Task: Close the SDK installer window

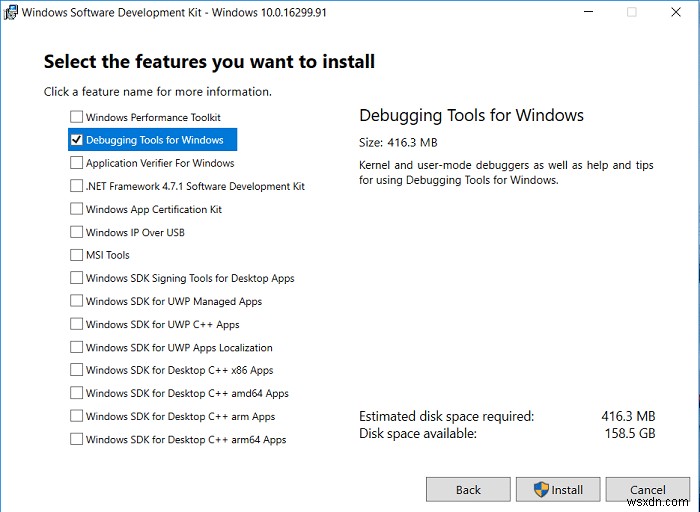Action: [677, 12]
